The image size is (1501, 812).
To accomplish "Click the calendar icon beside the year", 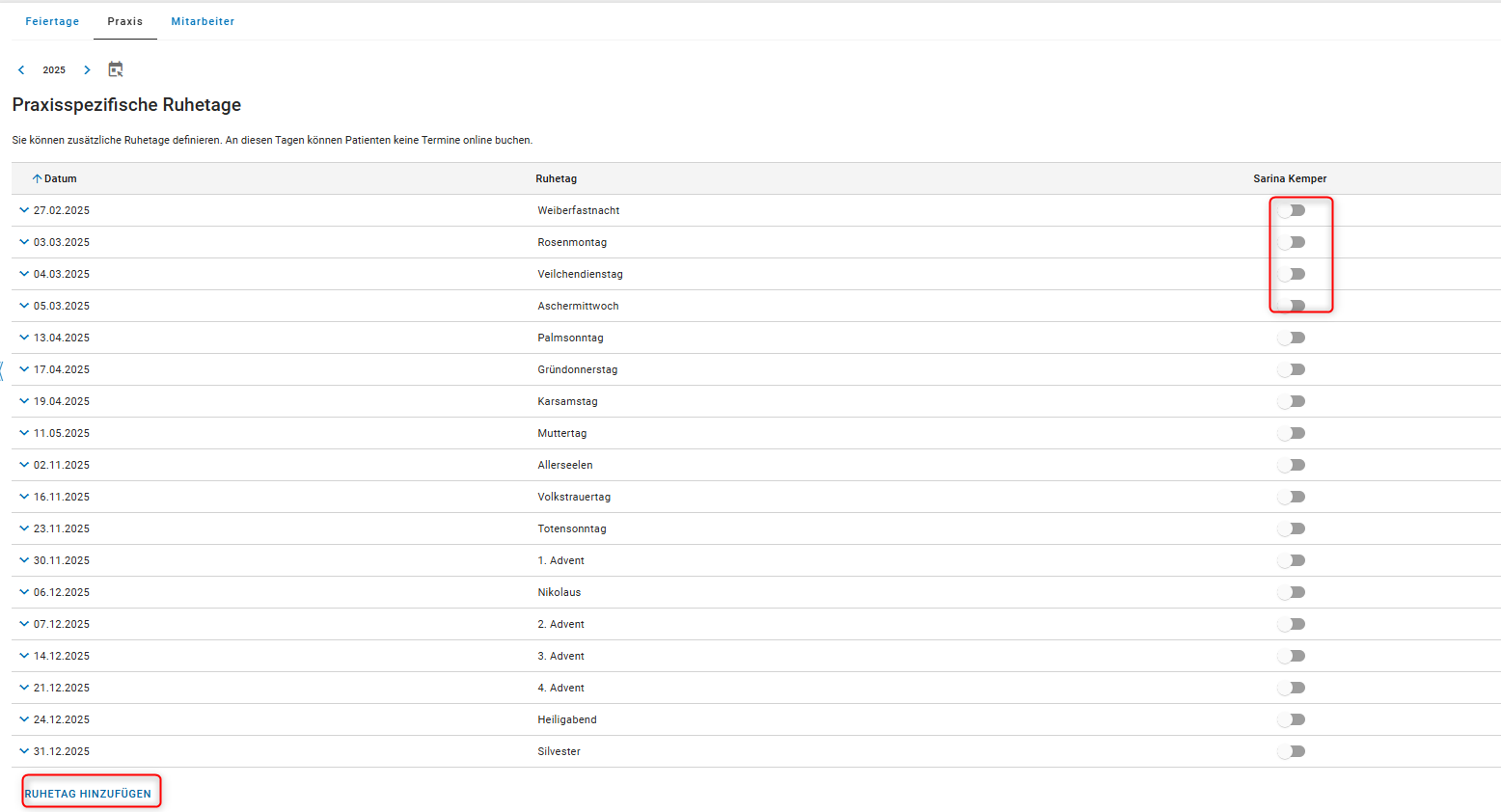I will (x=116, y=69).
